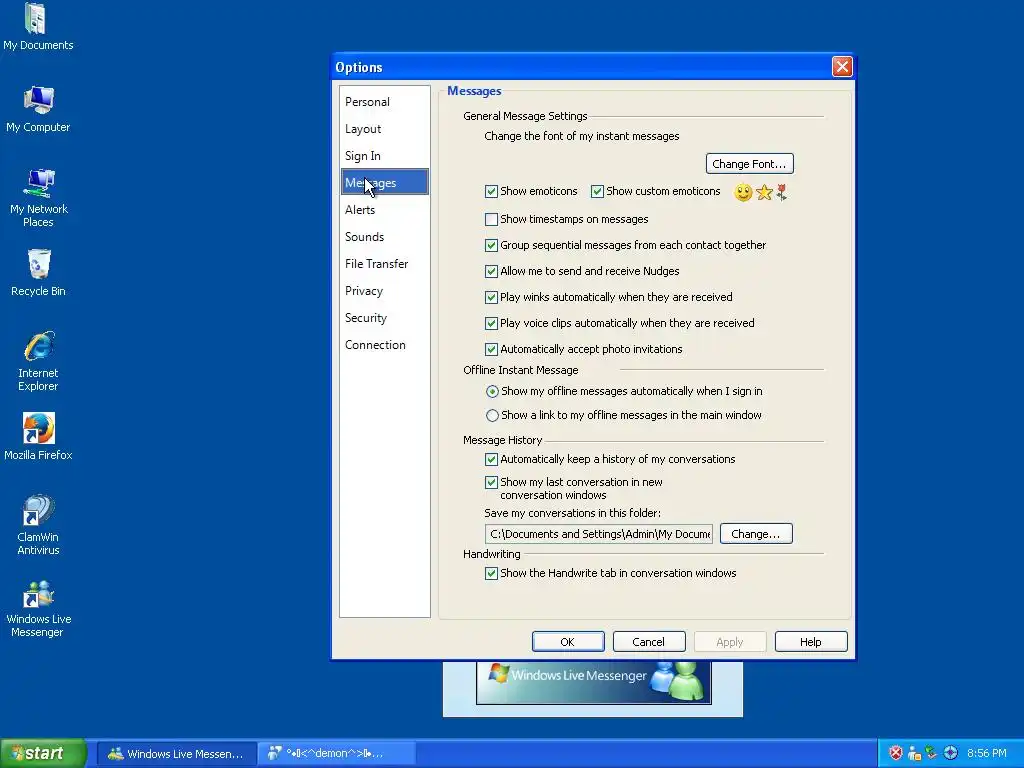The width and height of the screenshot is (1024, 768).
Task: Cancel the Options dialog
Action: tap(648, 642)
